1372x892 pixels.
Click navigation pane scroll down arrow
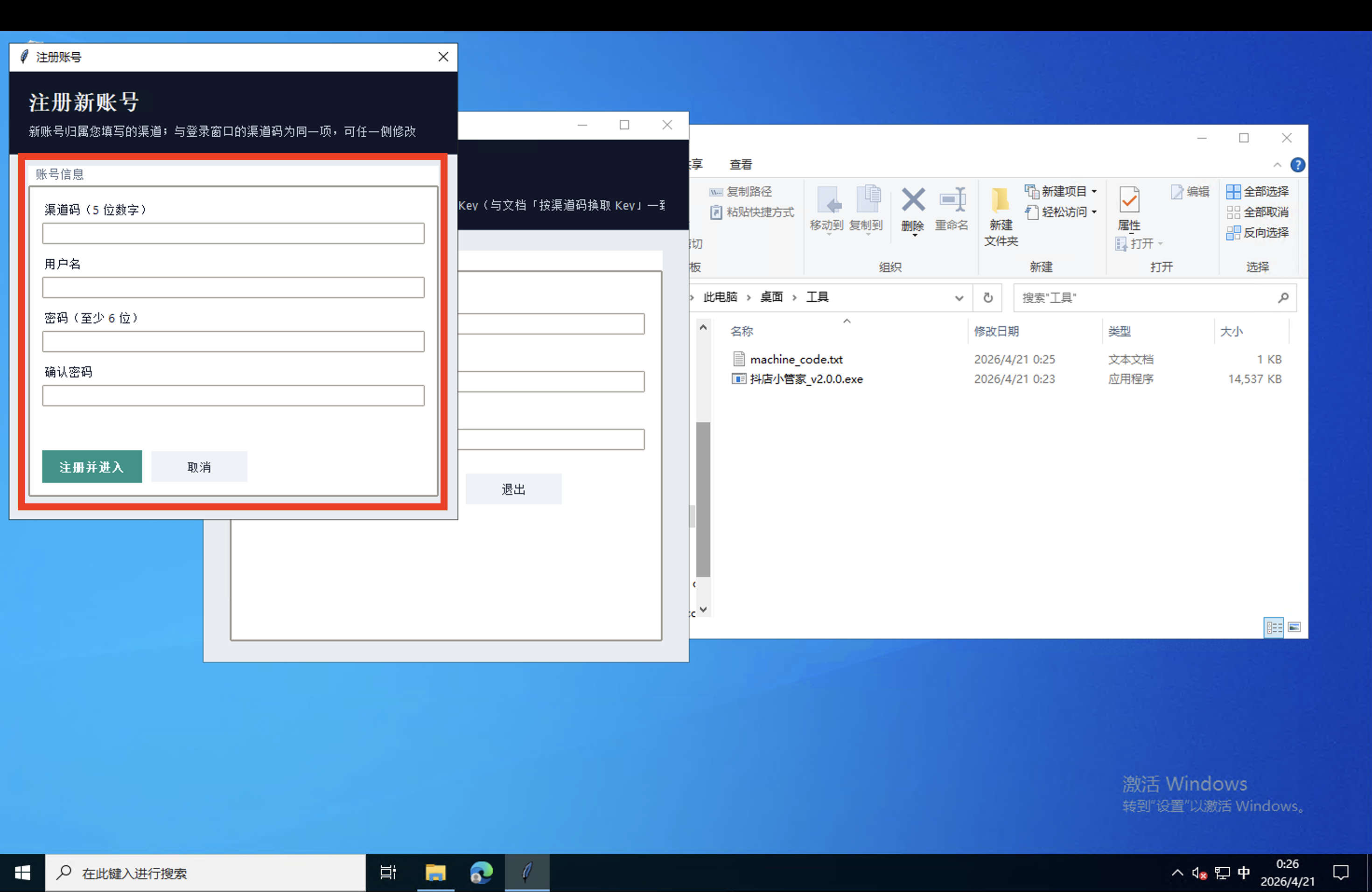pos(703,610)
